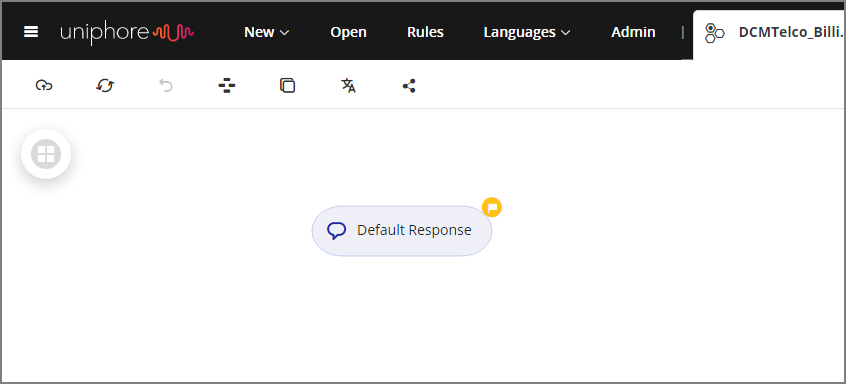Click the yellow flag badge on node

[492, 207]
